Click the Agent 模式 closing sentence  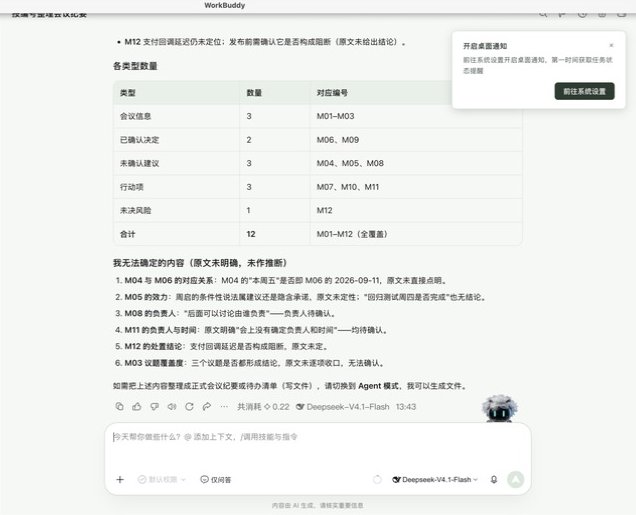pyautogui.click(x=290, y=386)
